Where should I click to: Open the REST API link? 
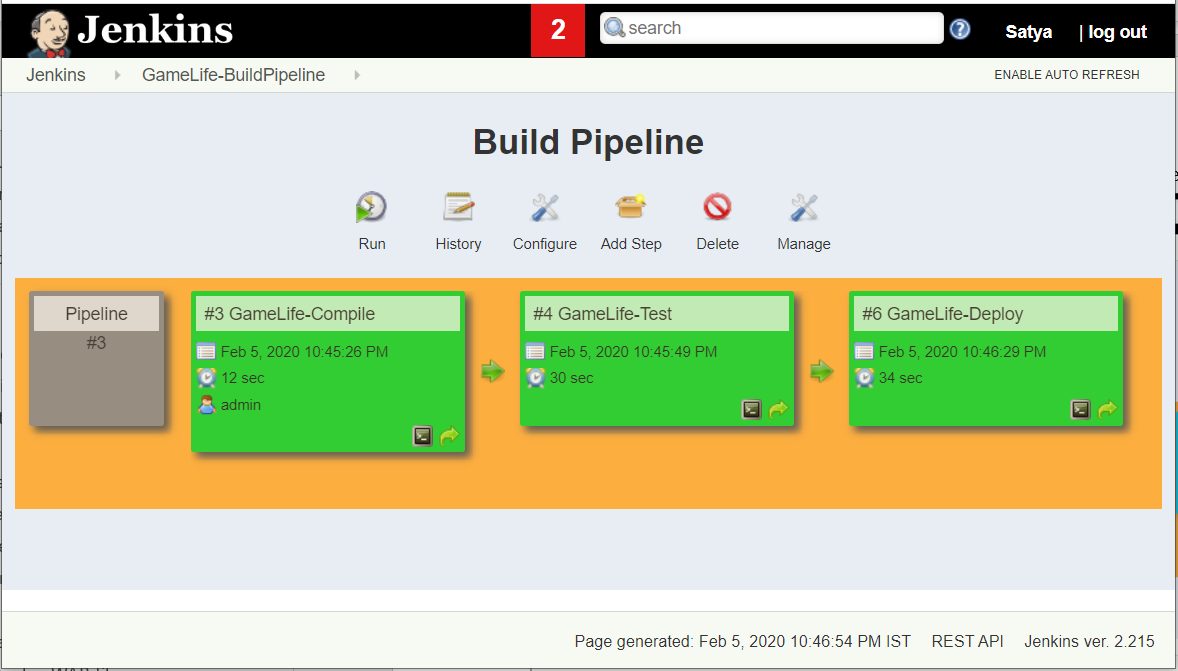[x=967, y=641]
